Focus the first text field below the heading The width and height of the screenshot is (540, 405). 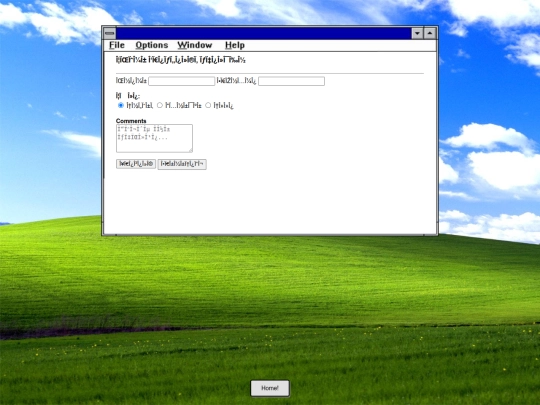pos(181,81)
